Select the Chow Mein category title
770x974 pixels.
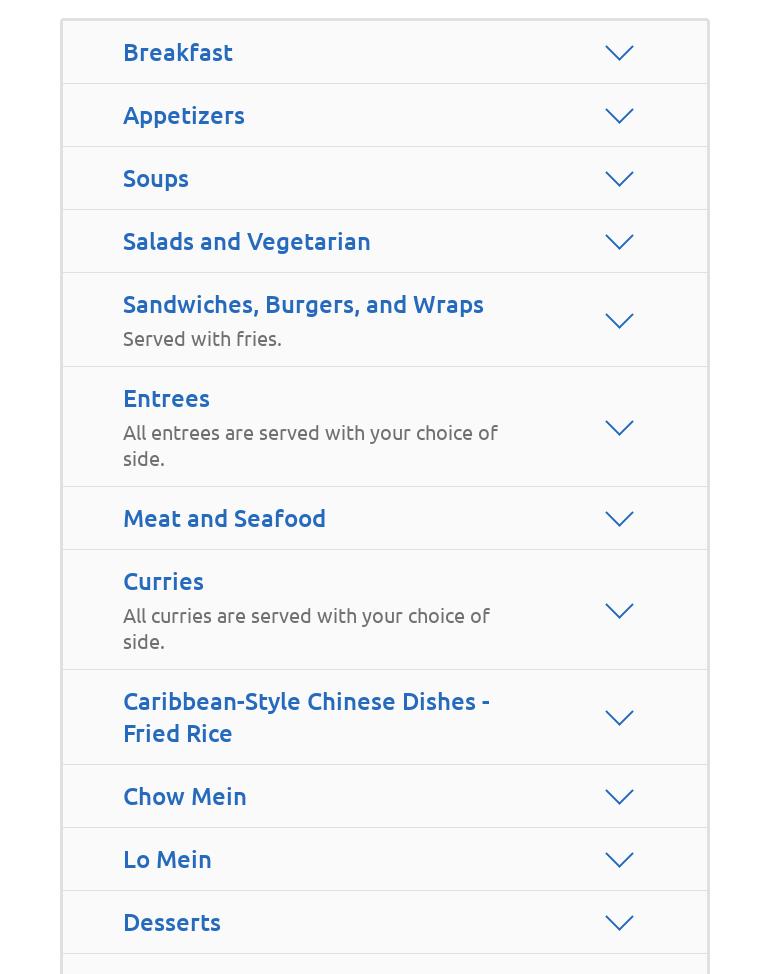coord(185,796)
